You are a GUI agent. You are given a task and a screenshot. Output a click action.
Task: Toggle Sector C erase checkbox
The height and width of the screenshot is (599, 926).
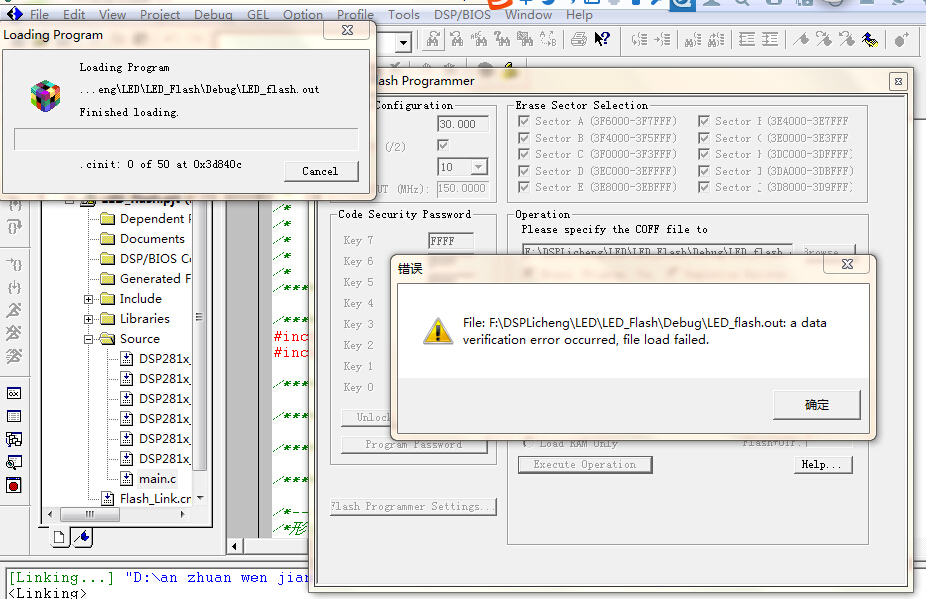tap(523, 154)
